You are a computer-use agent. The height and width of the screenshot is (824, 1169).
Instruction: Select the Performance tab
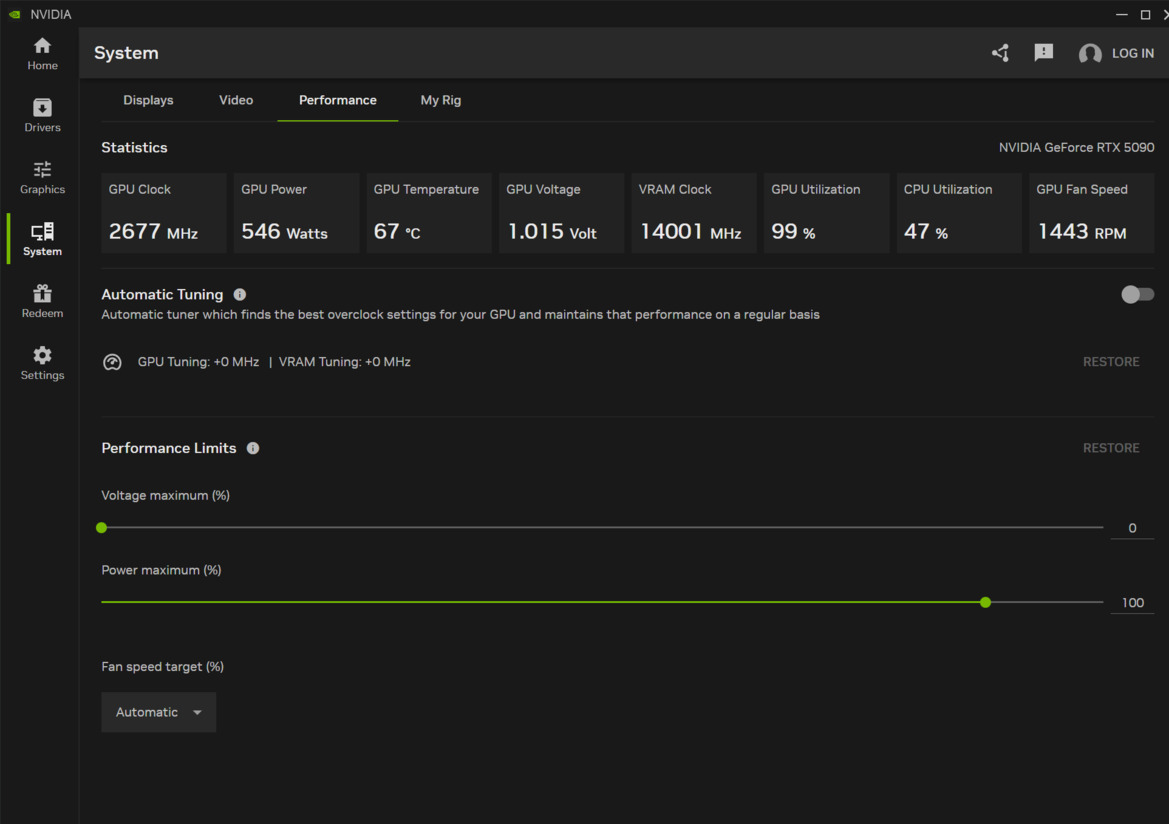[338, 100]
